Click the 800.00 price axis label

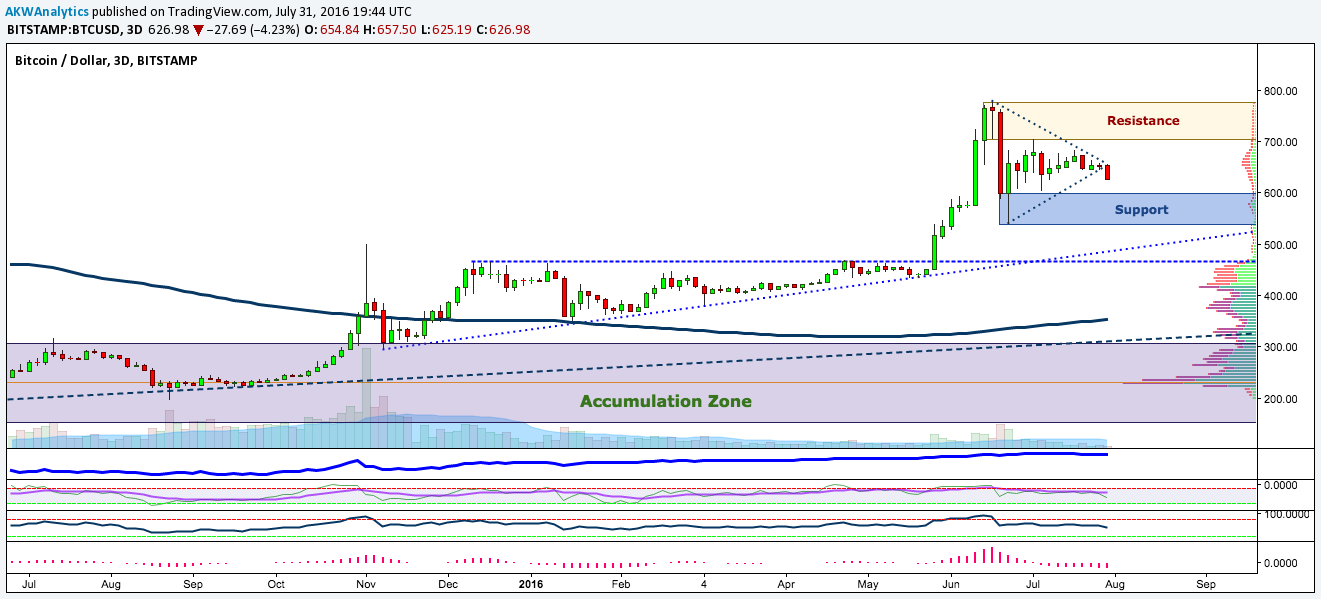(1279, 91)
